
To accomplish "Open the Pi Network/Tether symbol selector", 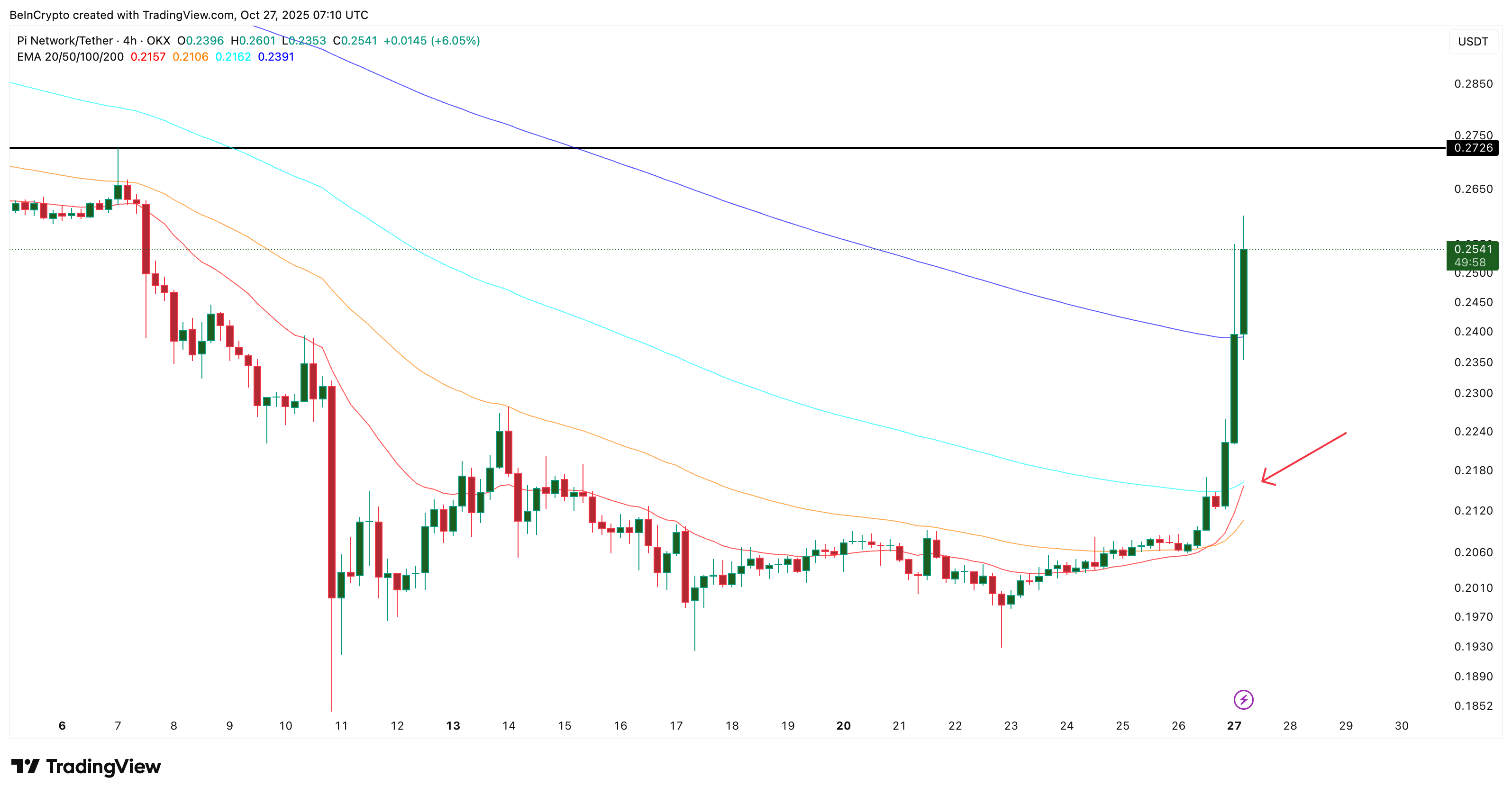I will 64,40.
